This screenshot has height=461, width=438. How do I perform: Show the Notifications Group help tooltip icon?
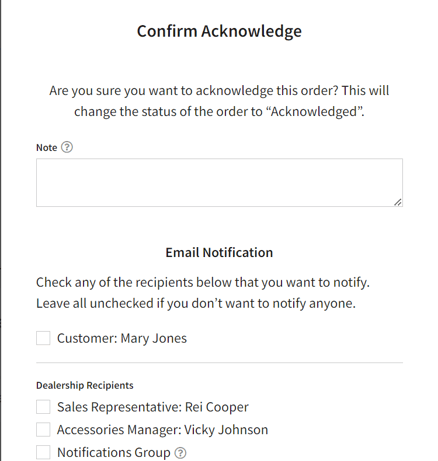tap(180, 453)
